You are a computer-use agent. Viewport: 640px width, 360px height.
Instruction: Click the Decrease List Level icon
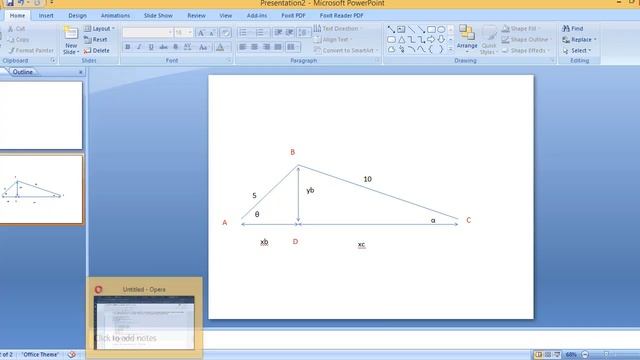click(278, 32)
